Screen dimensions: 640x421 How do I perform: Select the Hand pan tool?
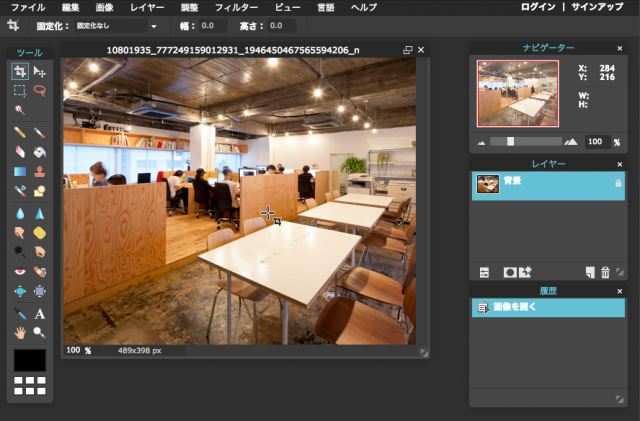pos(20,333)
